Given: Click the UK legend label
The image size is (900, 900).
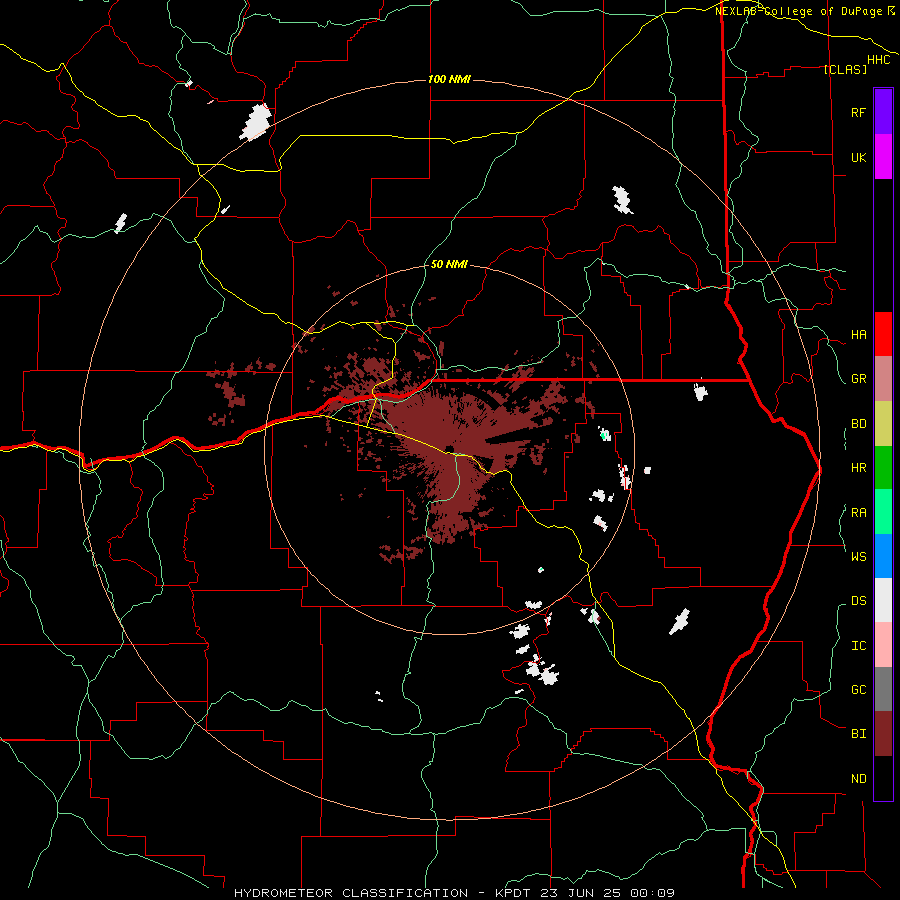Looking at the screenshot, I should tap(858, 157).
